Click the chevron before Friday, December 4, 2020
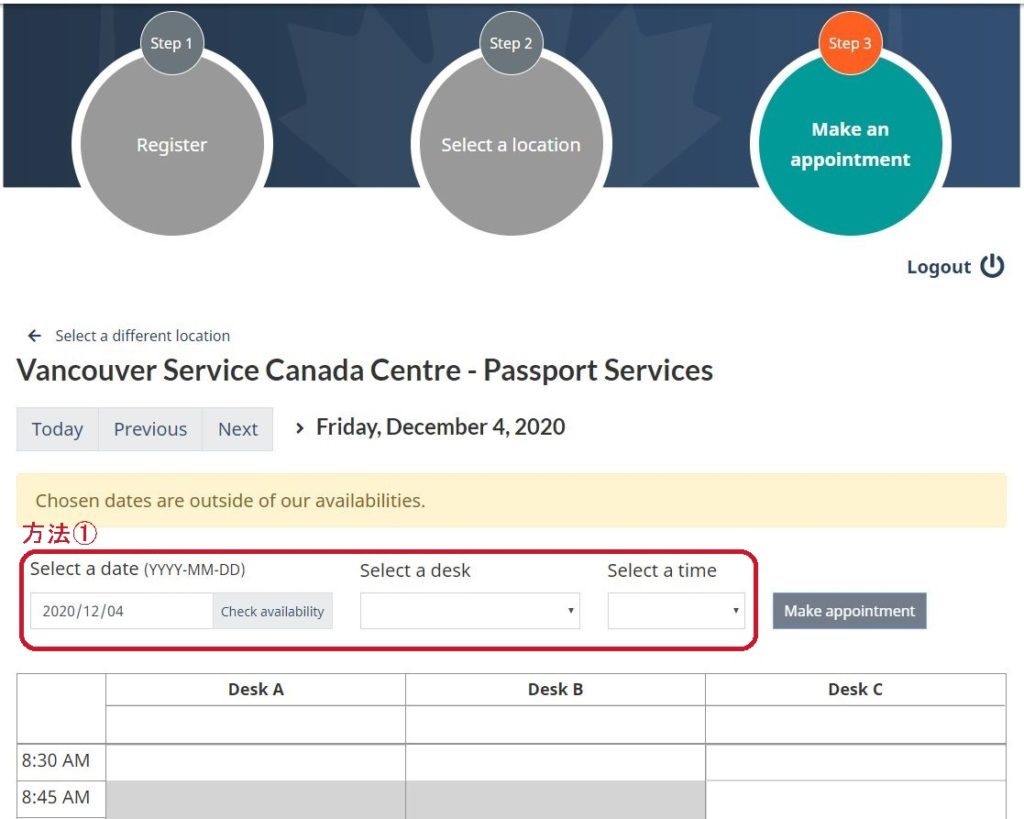The width and height of the screenshot is (1024, 819). pyautogui.click(x=300, y=428)
